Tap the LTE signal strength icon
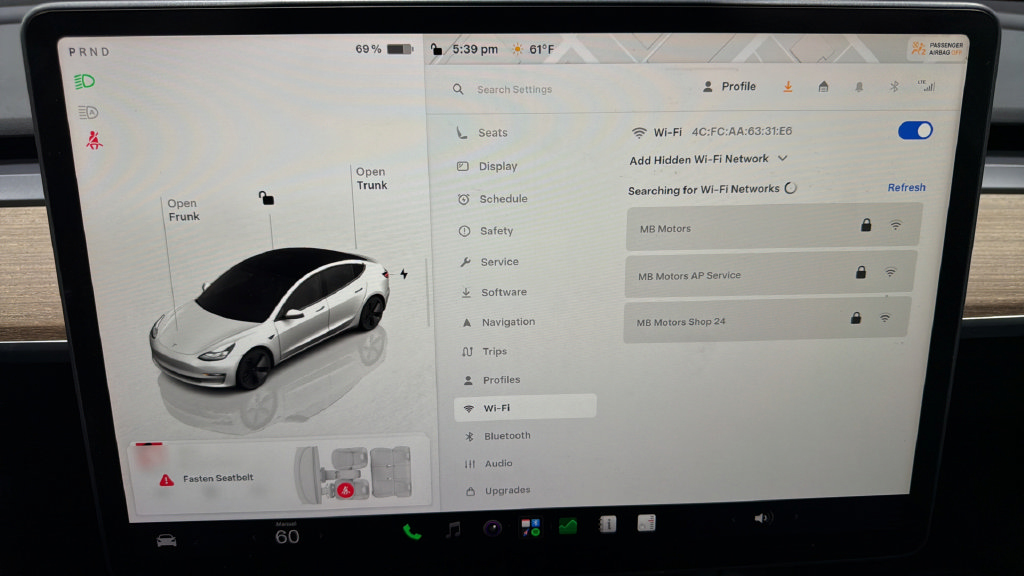1024x576 pixels. (926, 86)
